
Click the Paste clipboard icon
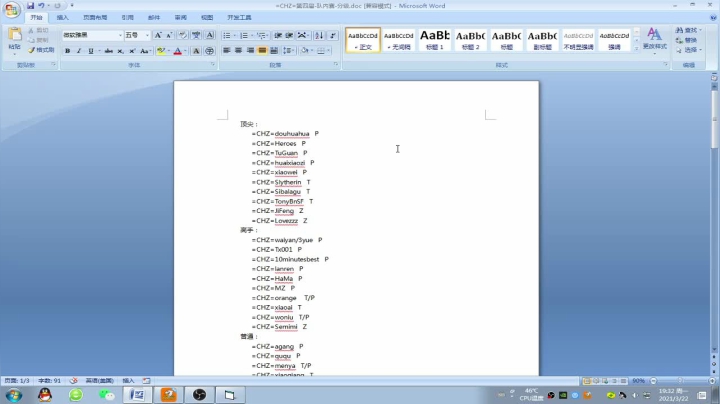(x=15, y=35)
